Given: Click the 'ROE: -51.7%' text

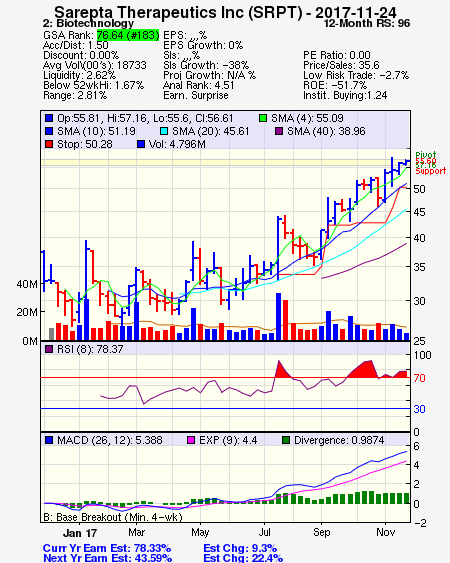Looking at the screenshot, I should pyautogui.click(x=335, y=85).
